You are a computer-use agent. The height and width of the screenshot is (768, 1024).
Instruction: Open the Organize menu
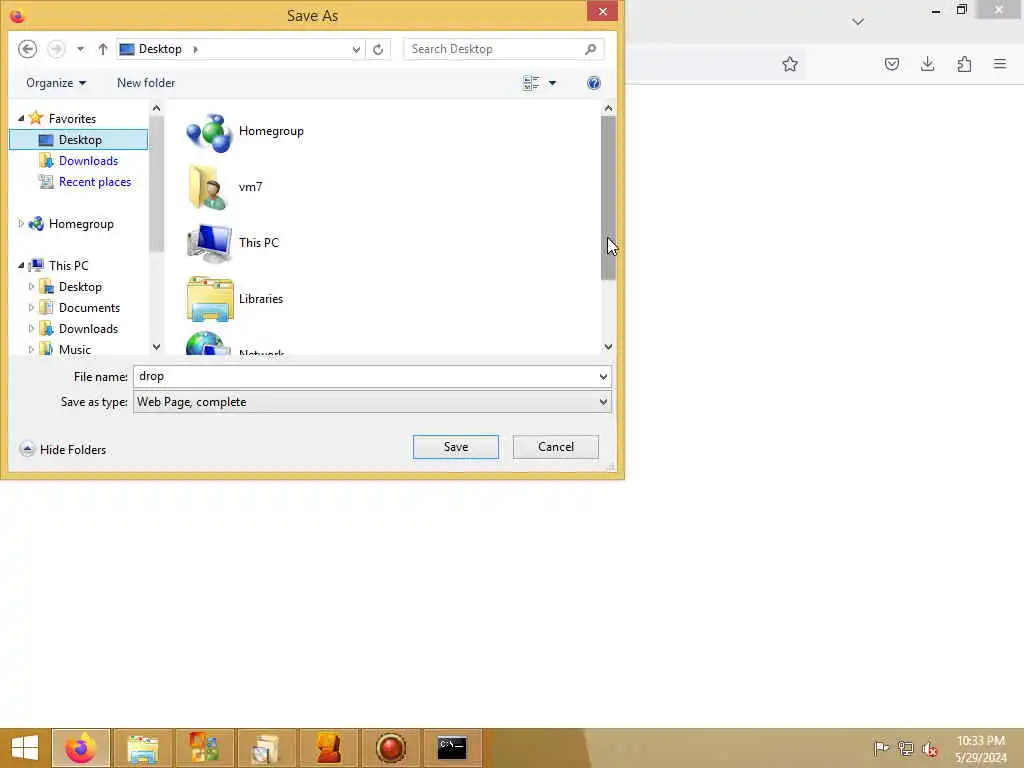[56, 83]
